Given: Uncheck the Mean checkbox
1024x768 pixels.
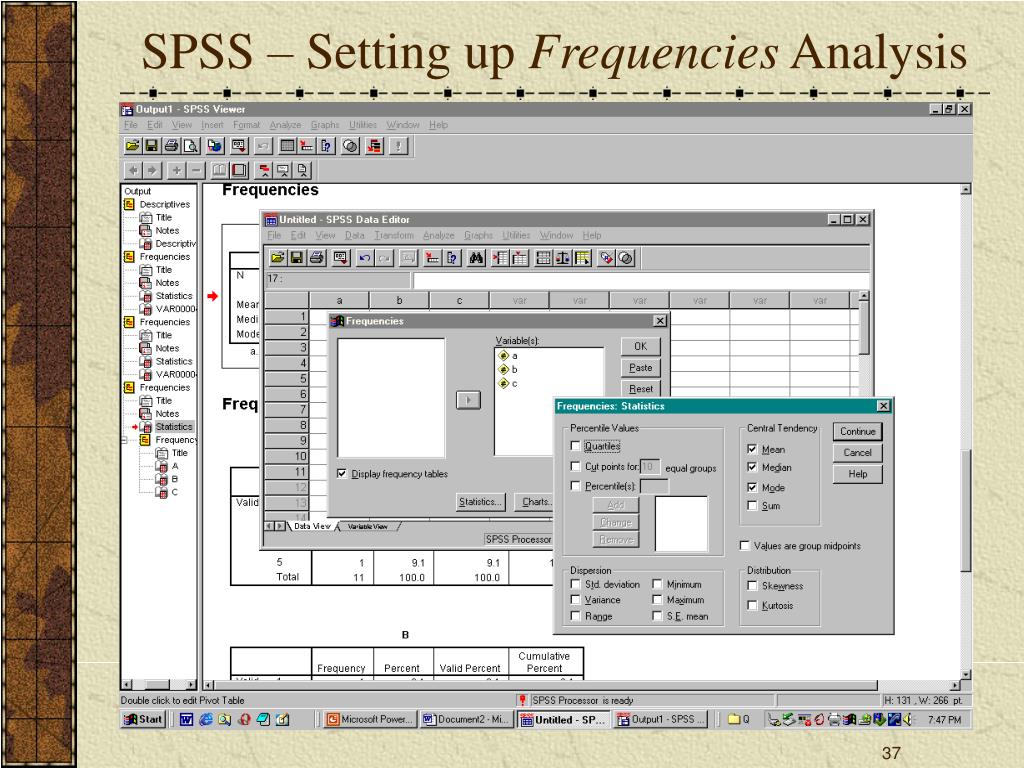Looking at the screenshot, I should pyautogui.click(x=752, y=449).
